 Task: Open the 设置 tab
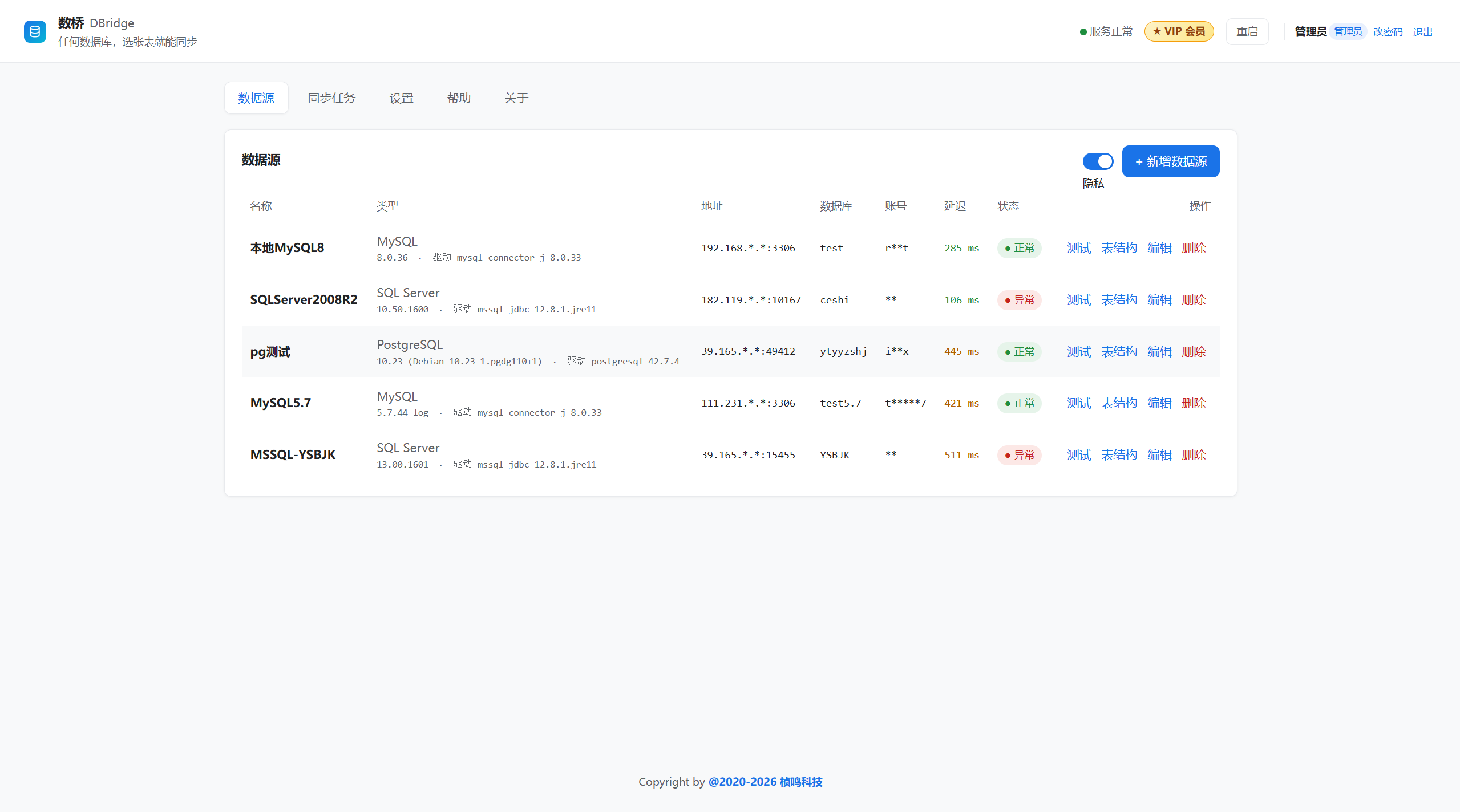click(x=401, y=98)
